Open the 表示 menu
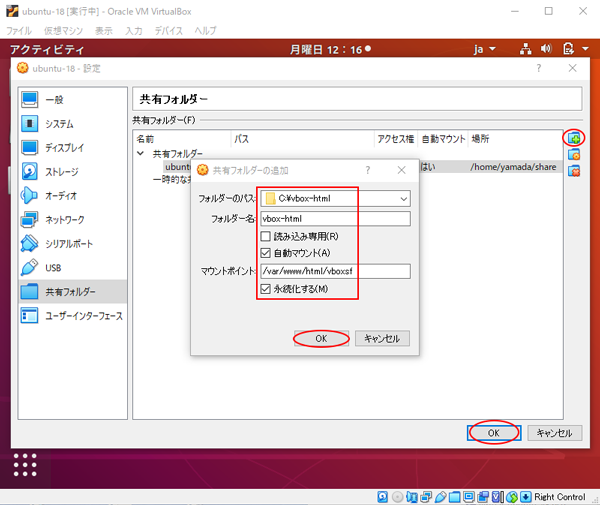 (x=104, y=31)
